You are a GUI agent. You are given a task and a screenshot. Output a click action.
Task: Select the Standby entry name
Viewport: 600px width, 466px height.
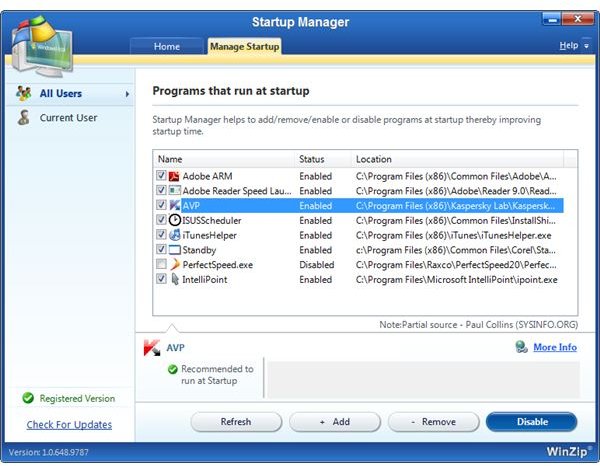(199, 250)
